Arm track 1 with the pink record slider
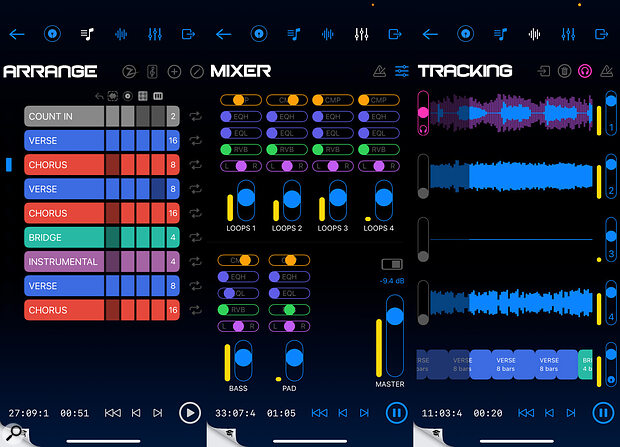Viewport: 620px width, 447px height. pyautogui.click(x=423, y=113)
